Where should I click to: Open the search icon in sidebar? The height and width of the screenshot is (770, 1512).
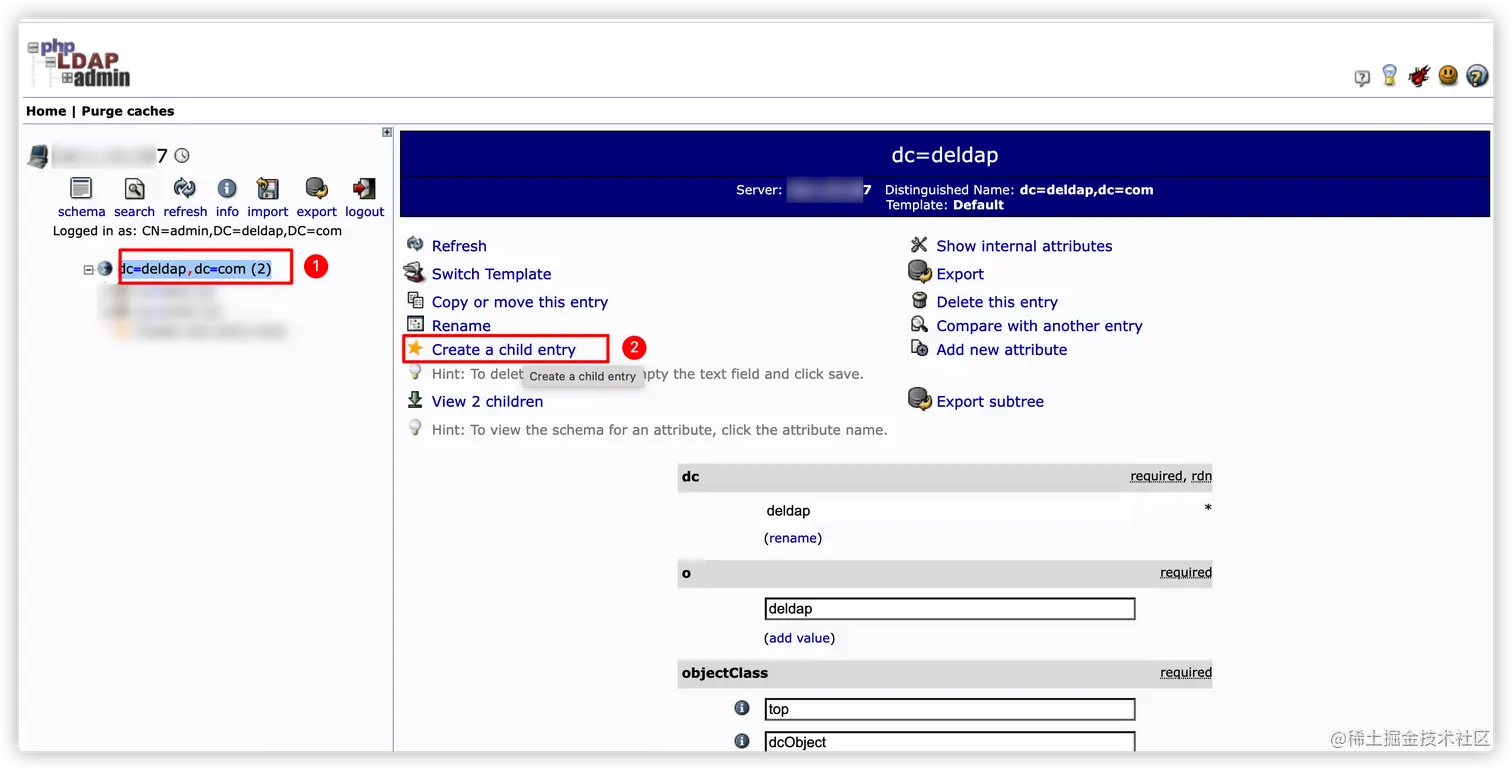(x=134, y=188)
